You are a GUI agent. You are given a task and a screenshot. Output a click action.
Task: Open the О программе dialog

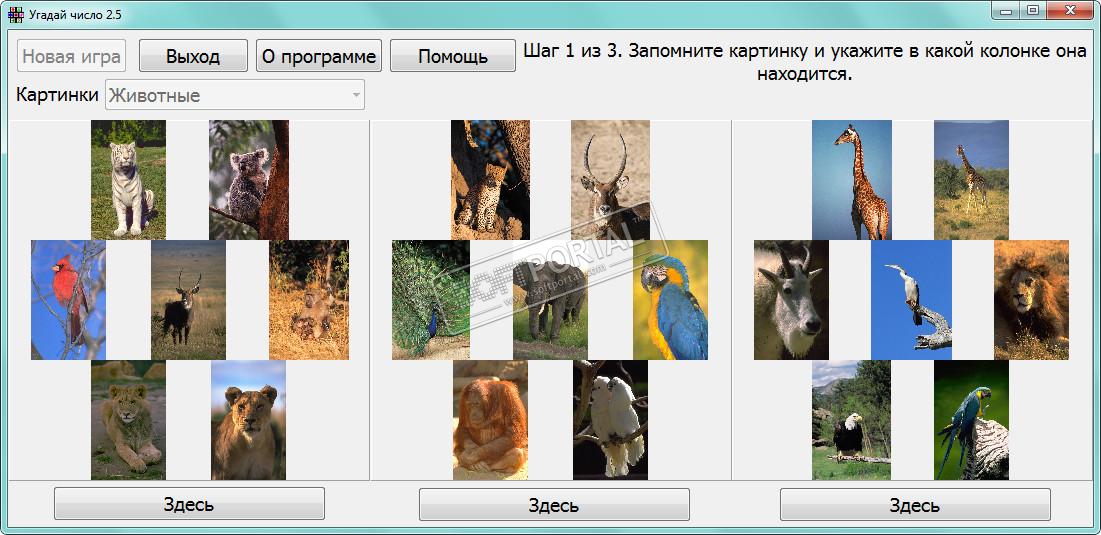(x=319, y=56)
